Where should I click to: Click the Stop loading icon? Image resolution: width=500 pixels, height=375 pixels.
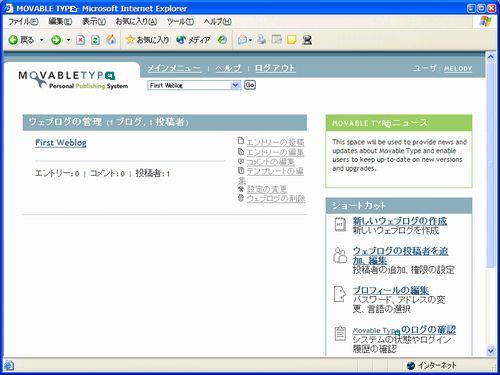click(80, 40)
